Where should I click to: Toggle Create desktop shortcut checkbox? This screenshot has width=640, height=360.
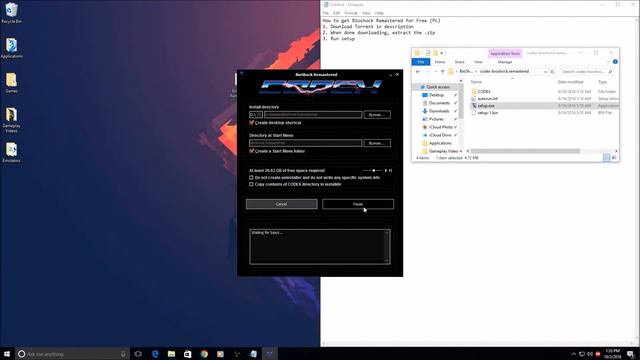pos(251,122)
